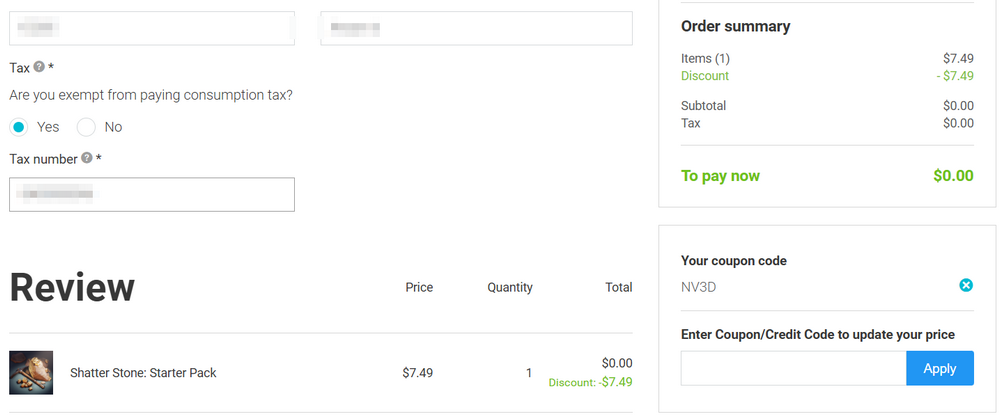1000x417 pixels.
Task: Click the top-left blurred input field
Action: tap(152, 28)
